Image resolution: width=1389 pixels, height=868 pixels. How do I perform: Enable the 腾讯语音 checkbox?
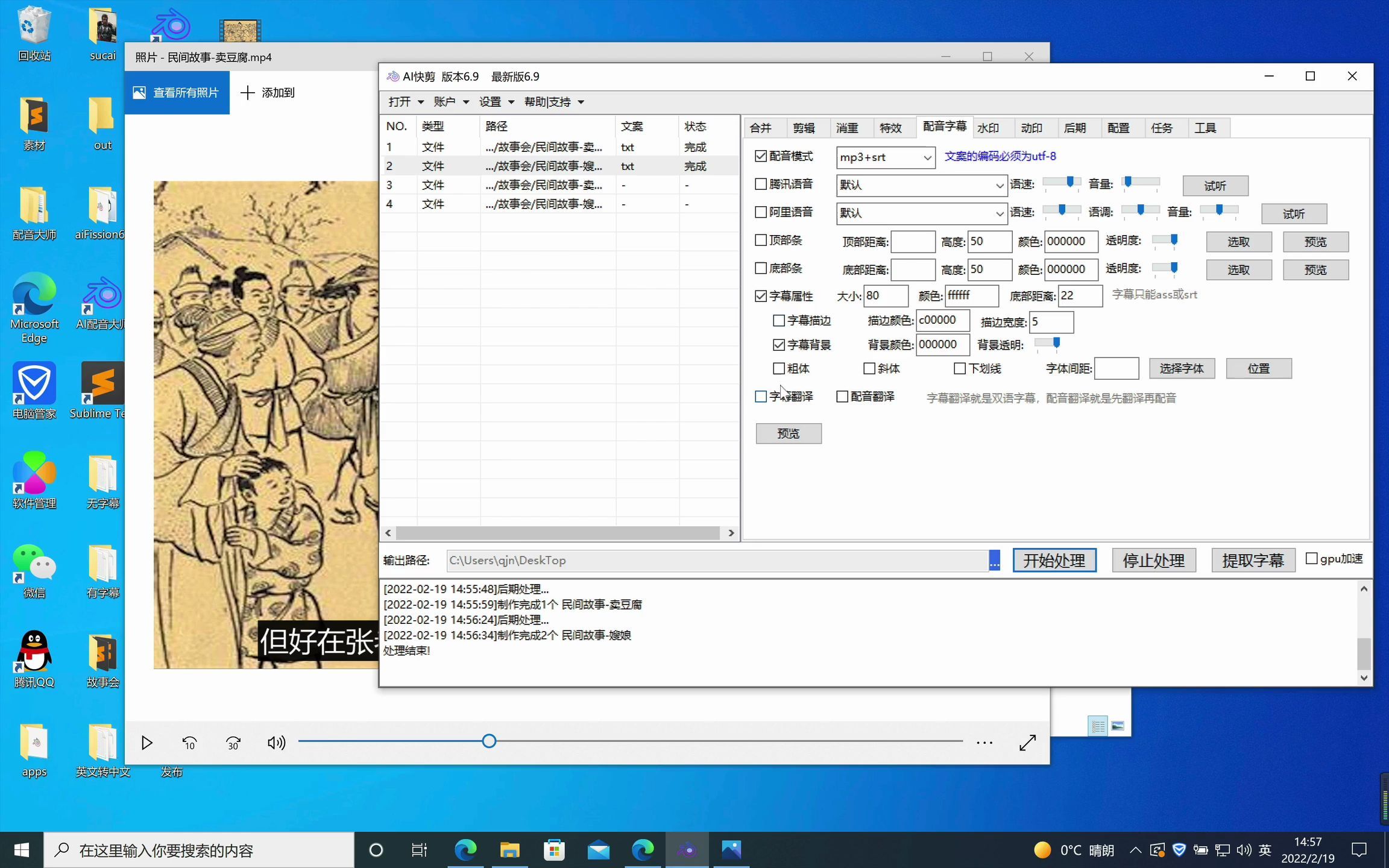pyautogui.click(x=761, y=184)
